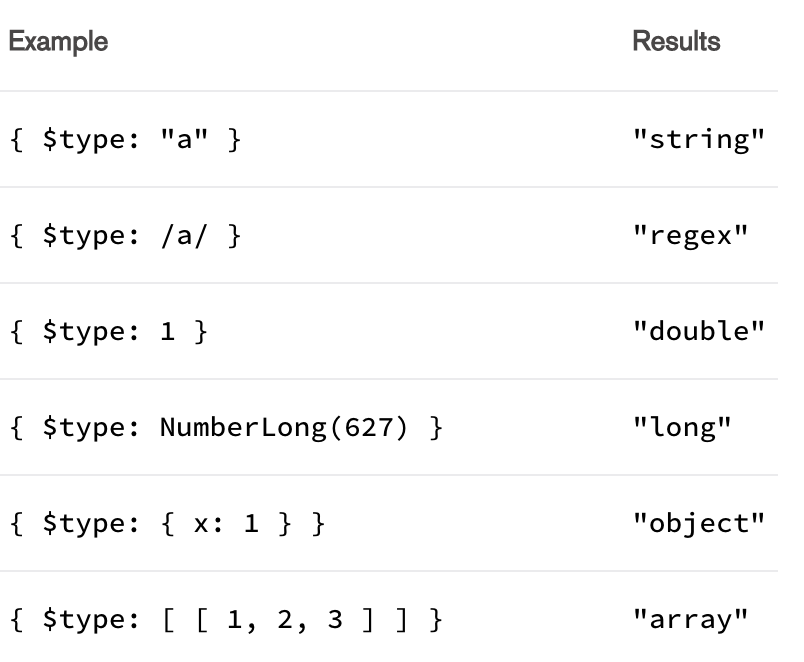Select the { $type: /a/ } example code
The image size is (804, 662).
(124, 235)
